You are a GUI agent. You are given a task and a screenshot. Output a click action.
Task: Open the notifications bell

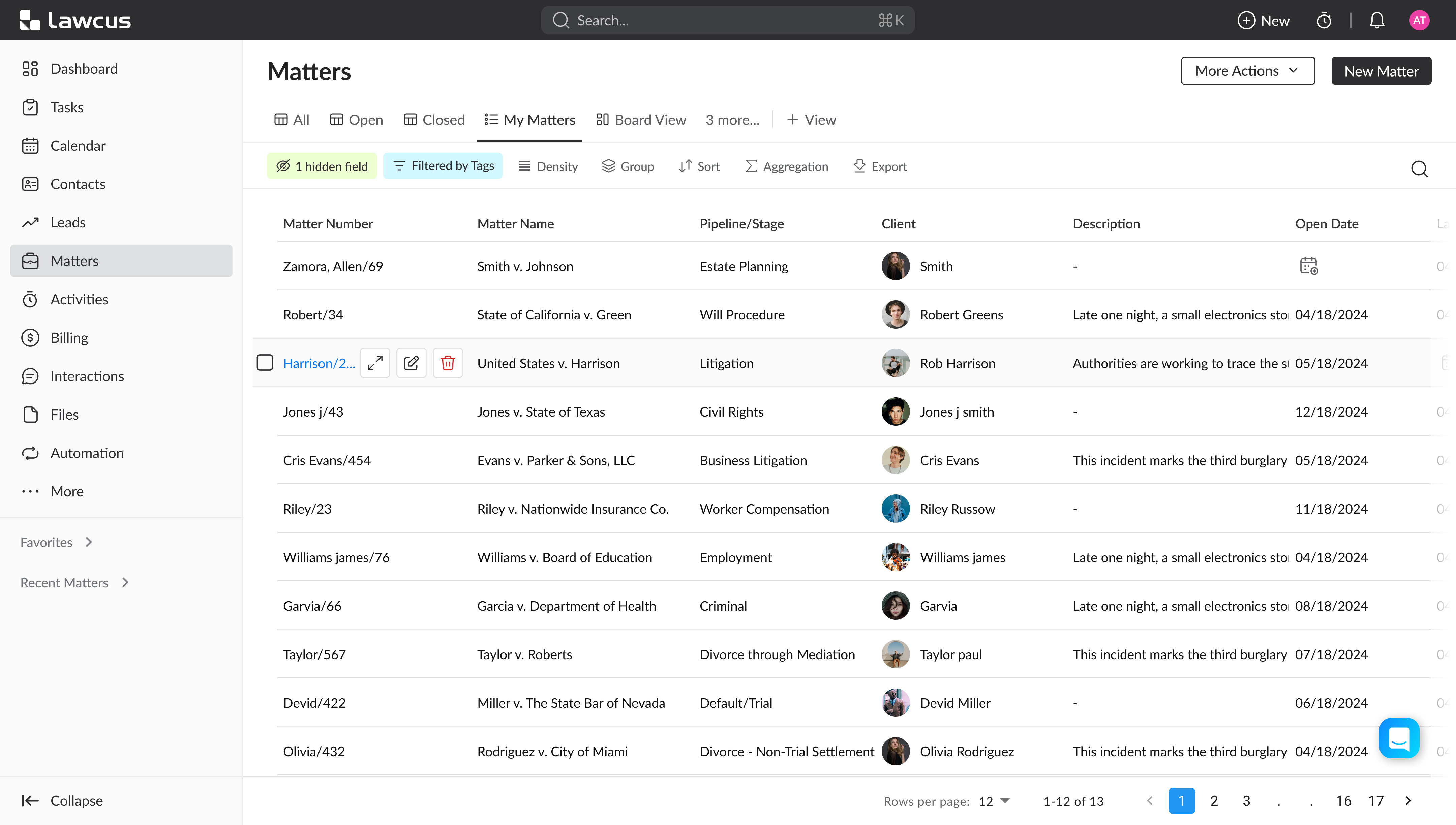1377,21
